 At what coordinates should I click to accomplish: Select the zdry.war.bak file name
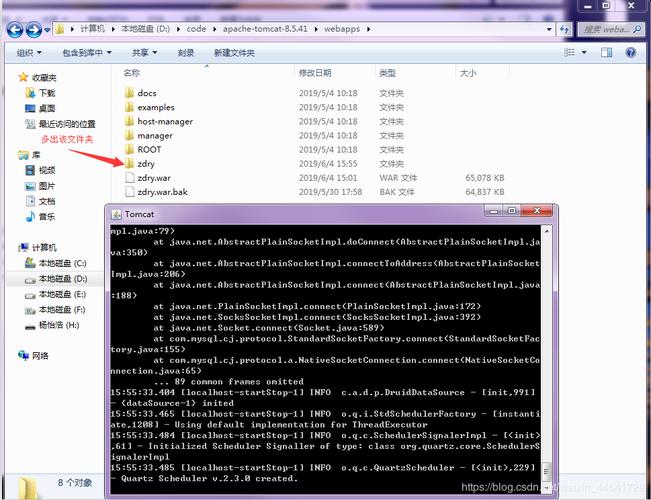pos(163,192)
